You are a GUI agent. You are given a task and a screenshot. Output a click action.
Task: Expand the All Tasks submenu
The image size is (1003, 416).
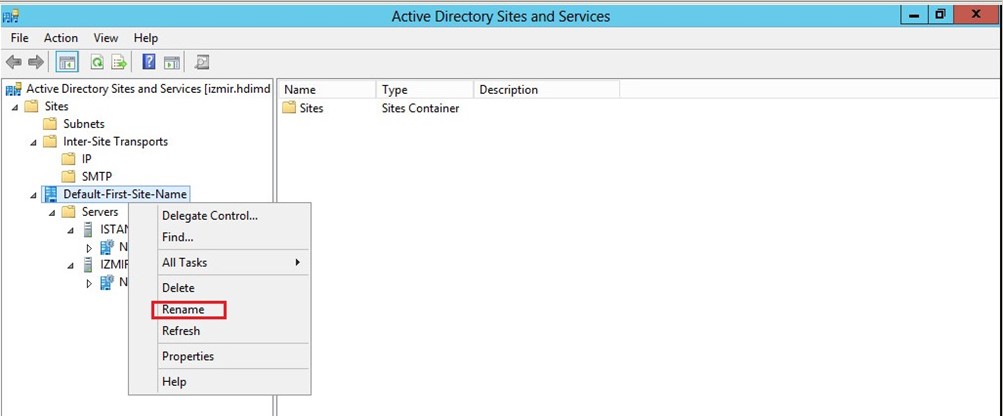(x=231, y=262)
